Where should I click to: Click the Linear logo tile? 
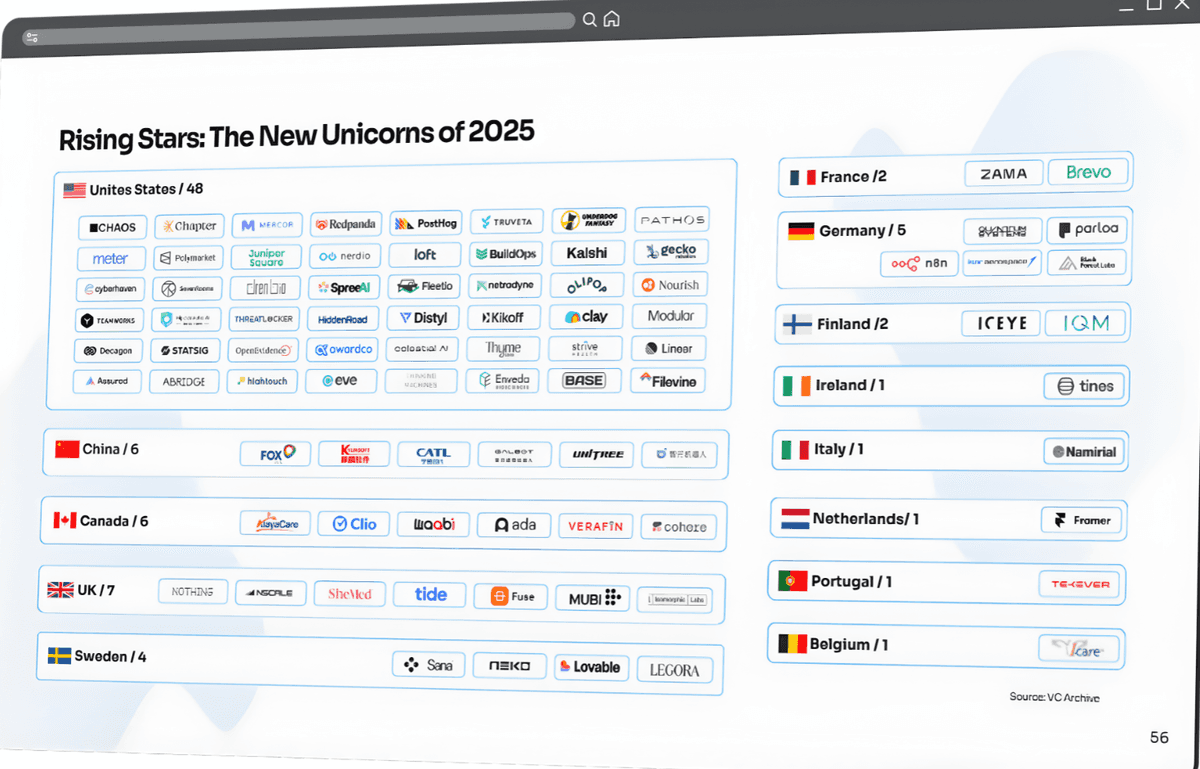(x=669, y=348)
